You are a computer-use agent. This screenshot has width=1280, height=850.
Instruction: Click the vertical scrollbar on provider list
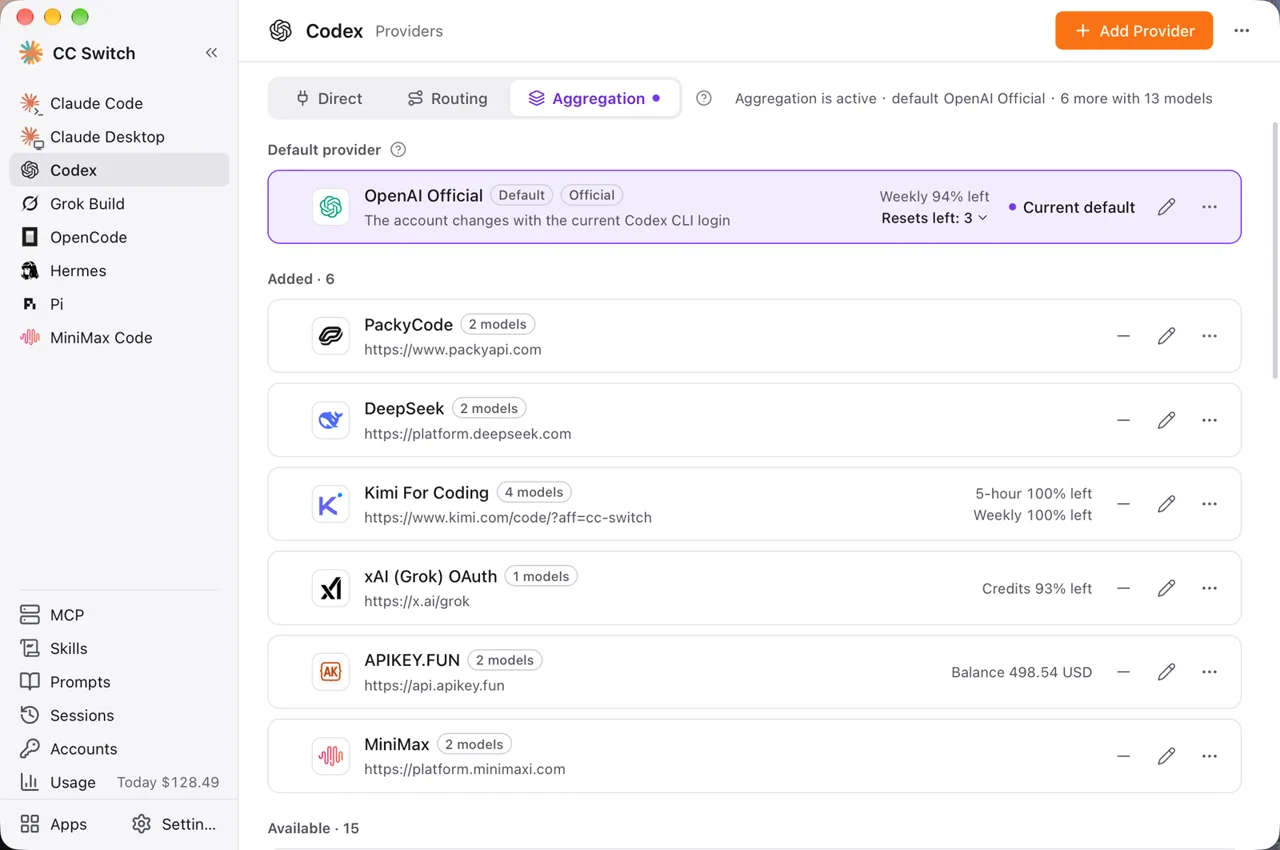tap(1274, 250)
